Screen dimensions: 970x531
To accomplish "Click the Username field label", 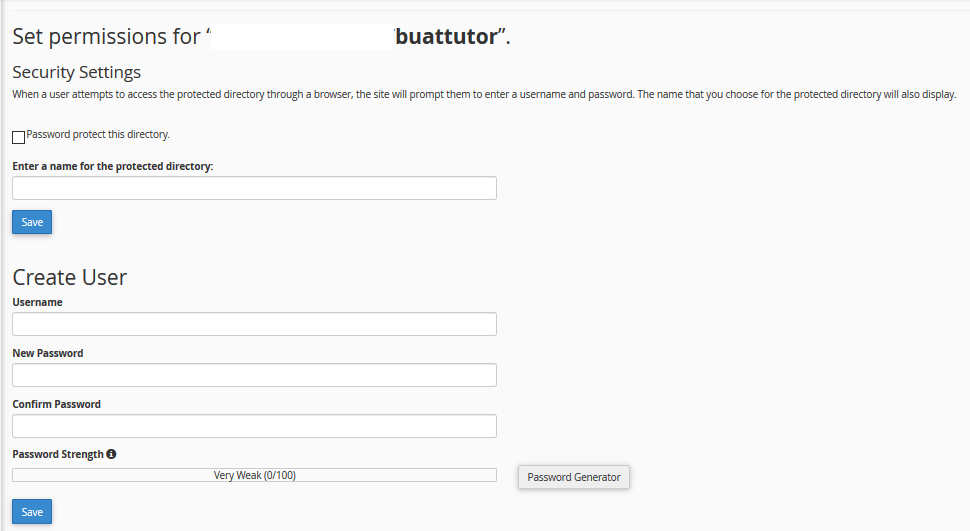I will coord(37,302).
